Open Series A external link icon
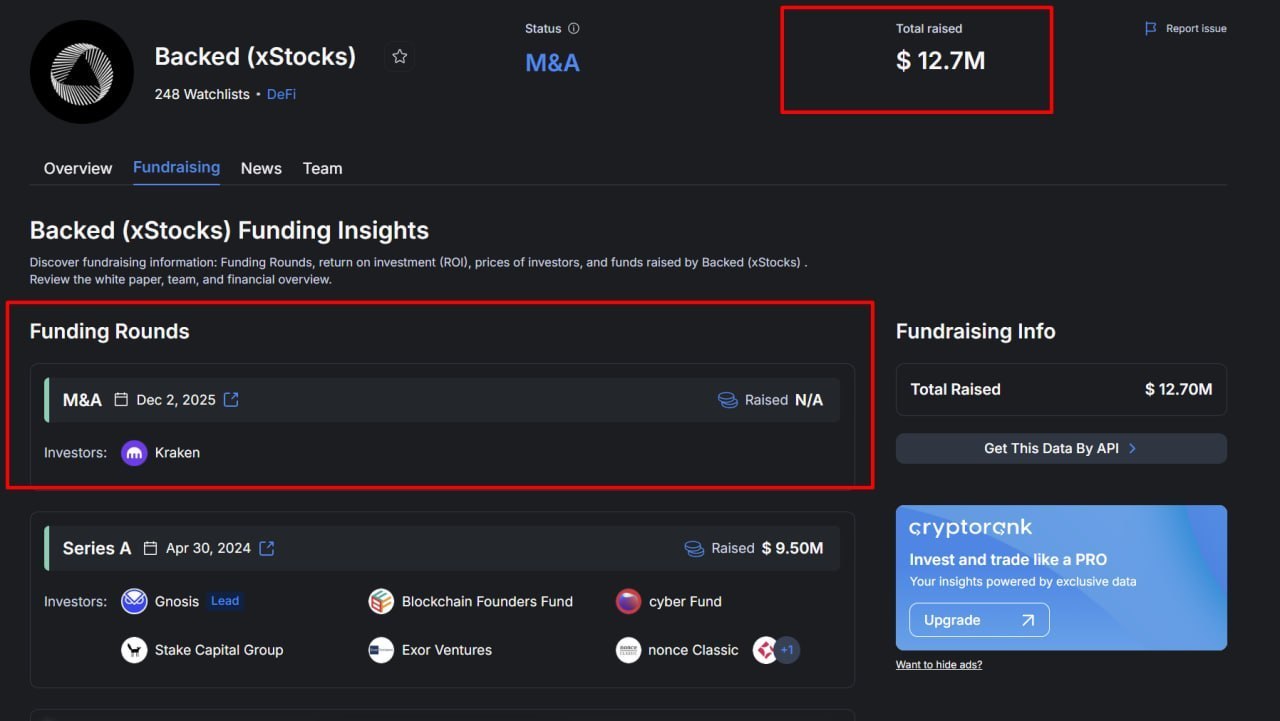The image size is (1280, 721). tap(267, 548)
